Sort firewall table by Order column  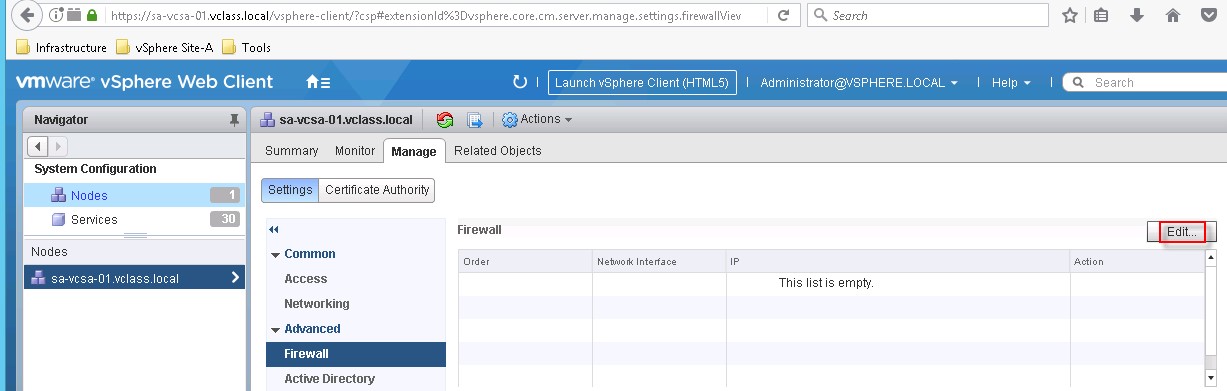[525, 262]
